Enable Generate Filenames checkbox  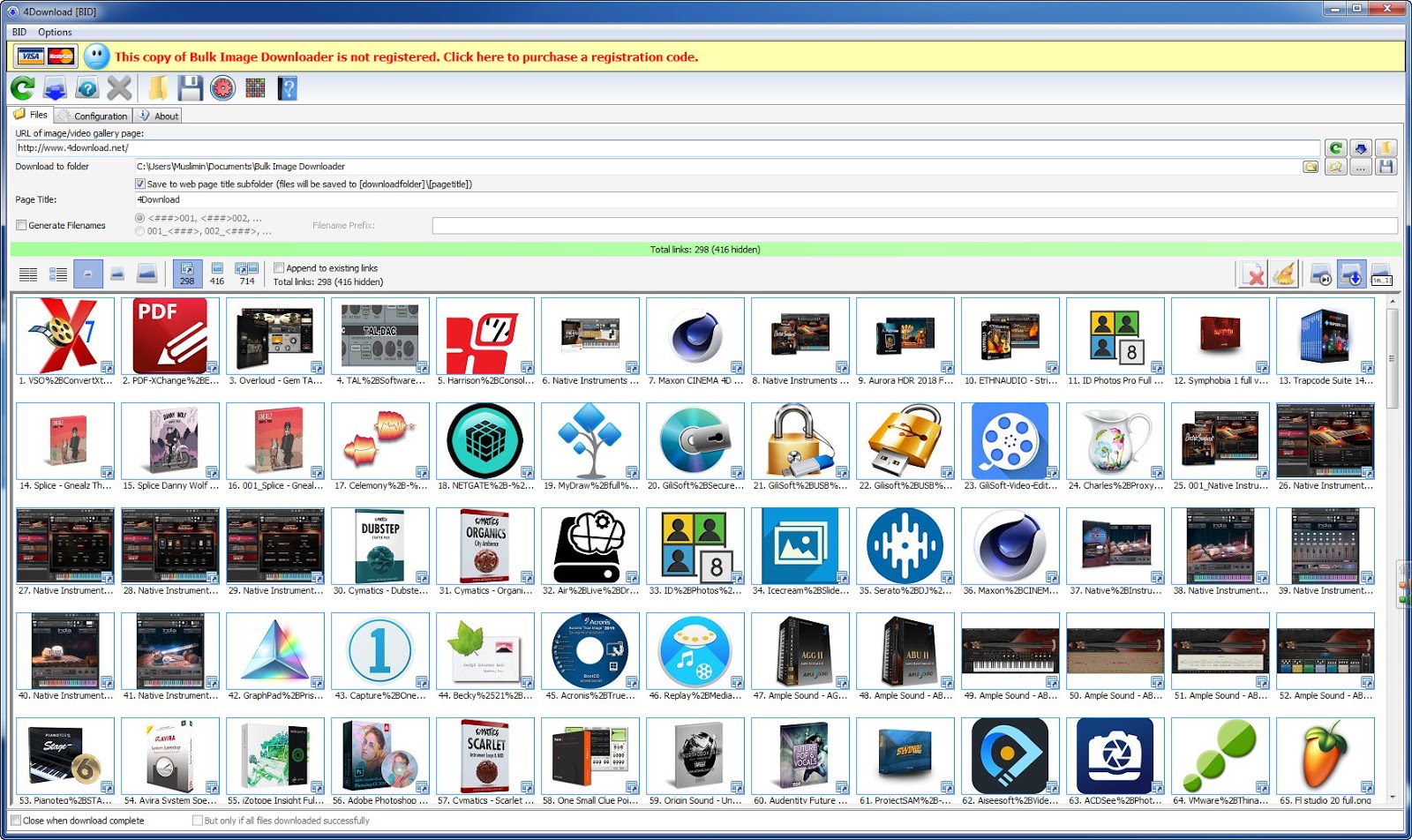coord(21,225)
